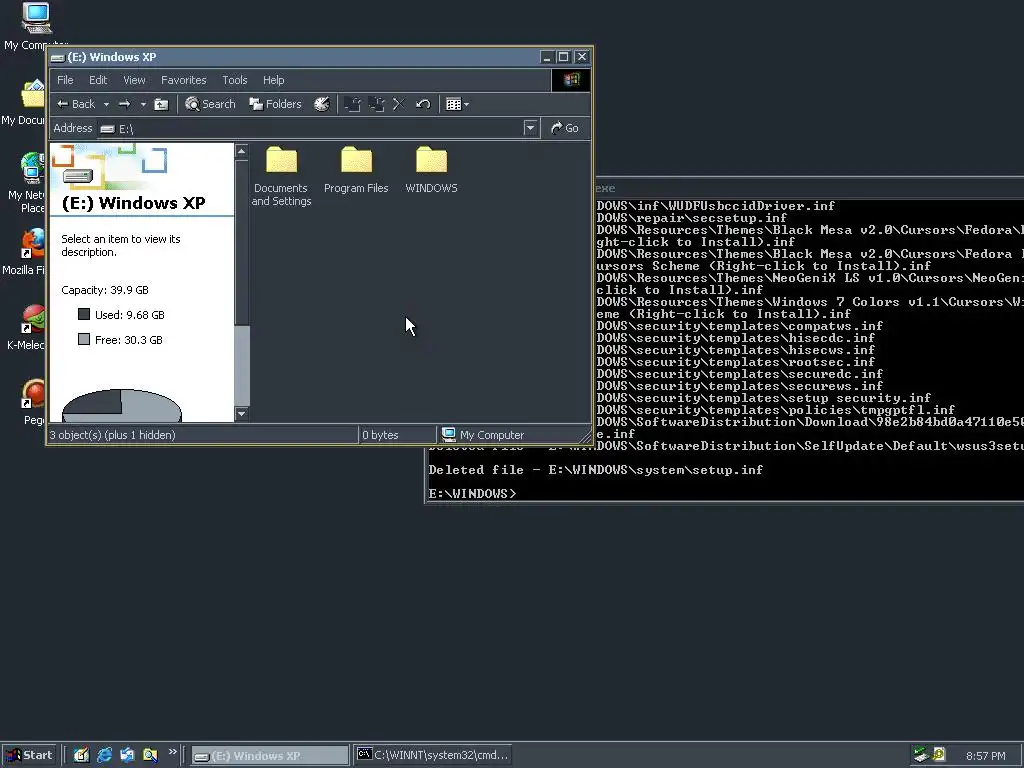1024x768 pixels.
Task: Click the Copy To toolbar icon
Action: [x=377, y=104]
